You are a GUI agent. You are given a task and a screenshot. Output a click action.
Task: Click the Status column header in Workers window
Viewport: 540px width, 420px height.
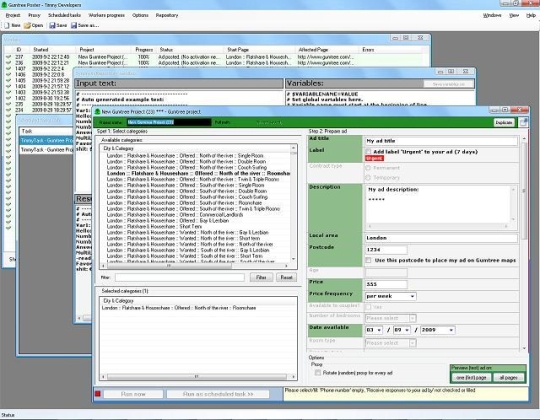point(191,50)
